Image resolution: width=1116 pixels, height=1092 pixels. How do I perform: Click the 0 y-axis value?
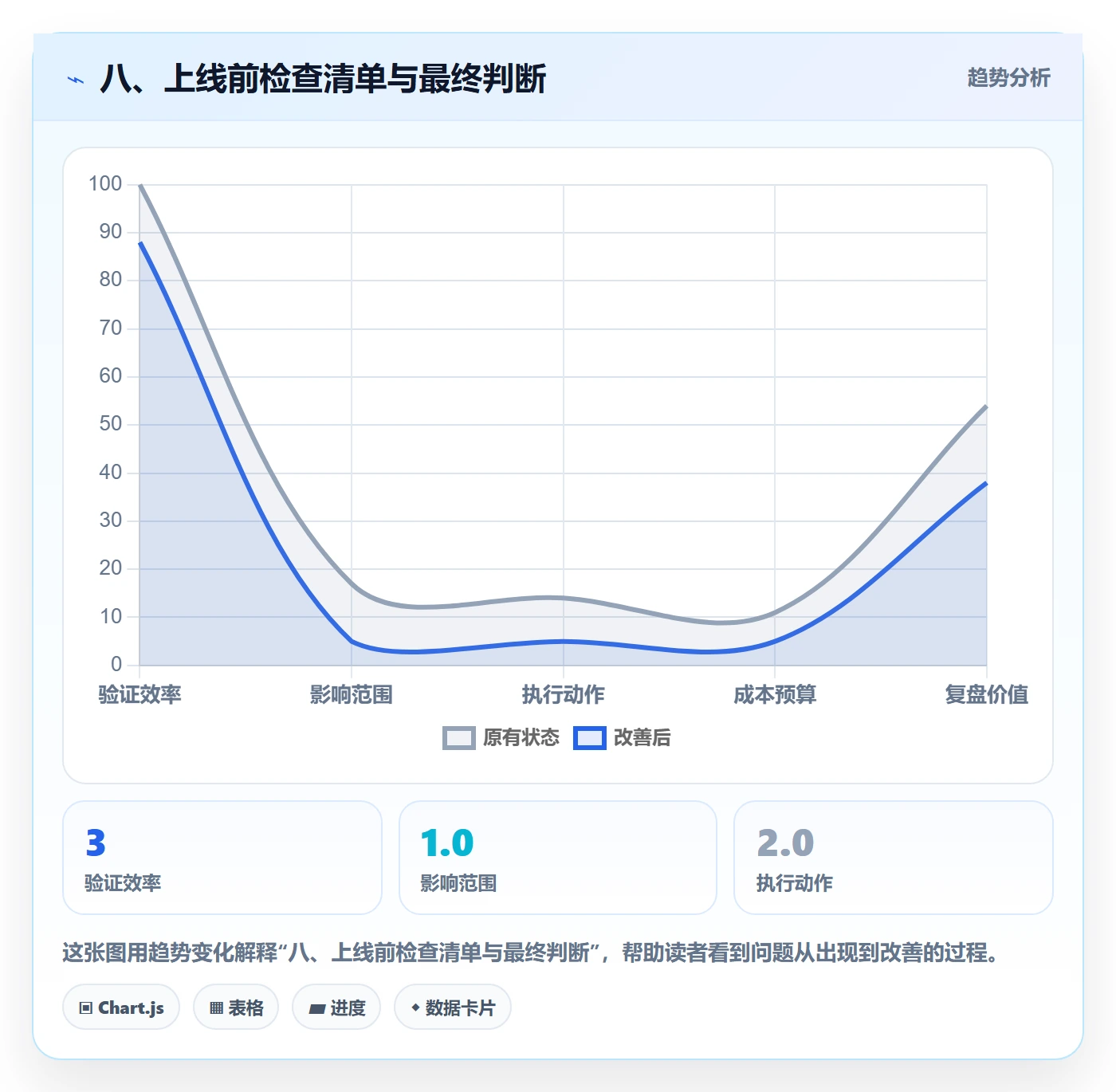tap(116, 664)
